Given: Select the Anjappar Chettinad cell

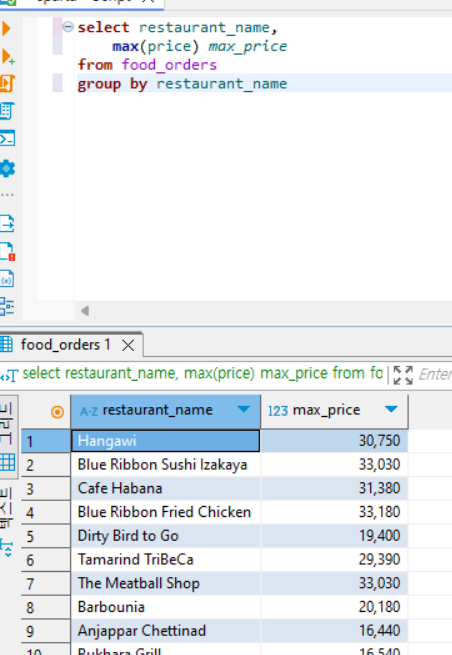Looking at the screenshot, I should (x=165, y=631).
